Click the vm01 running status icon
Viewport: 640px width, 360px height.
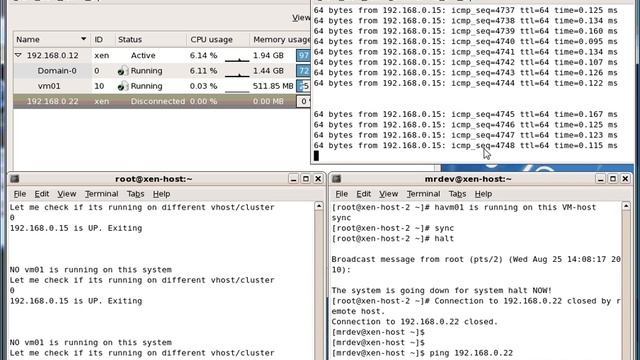(122, 86)
